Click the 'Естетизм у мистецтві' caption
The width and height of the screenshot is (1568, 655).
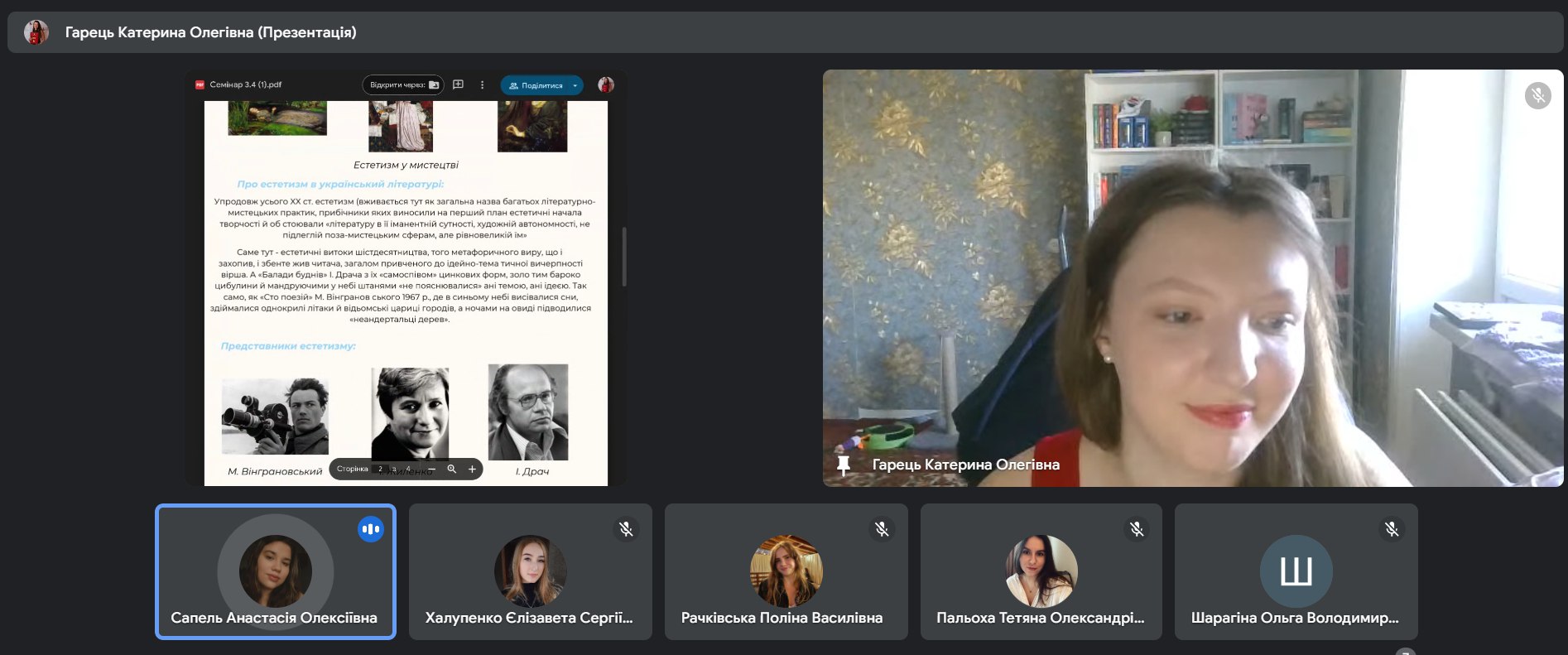[406, 165]
